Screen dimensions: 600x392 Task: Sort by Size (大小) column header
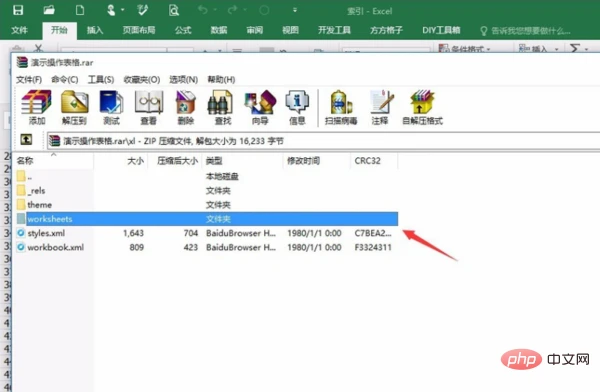coord(121,161)
